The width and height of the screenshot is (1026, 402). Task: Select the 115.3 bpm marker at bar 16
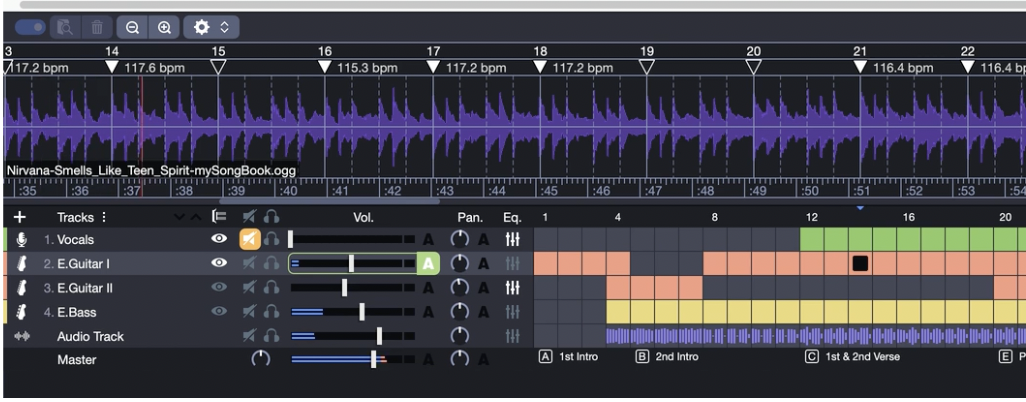pyautogui.click(x=325, y=67)
